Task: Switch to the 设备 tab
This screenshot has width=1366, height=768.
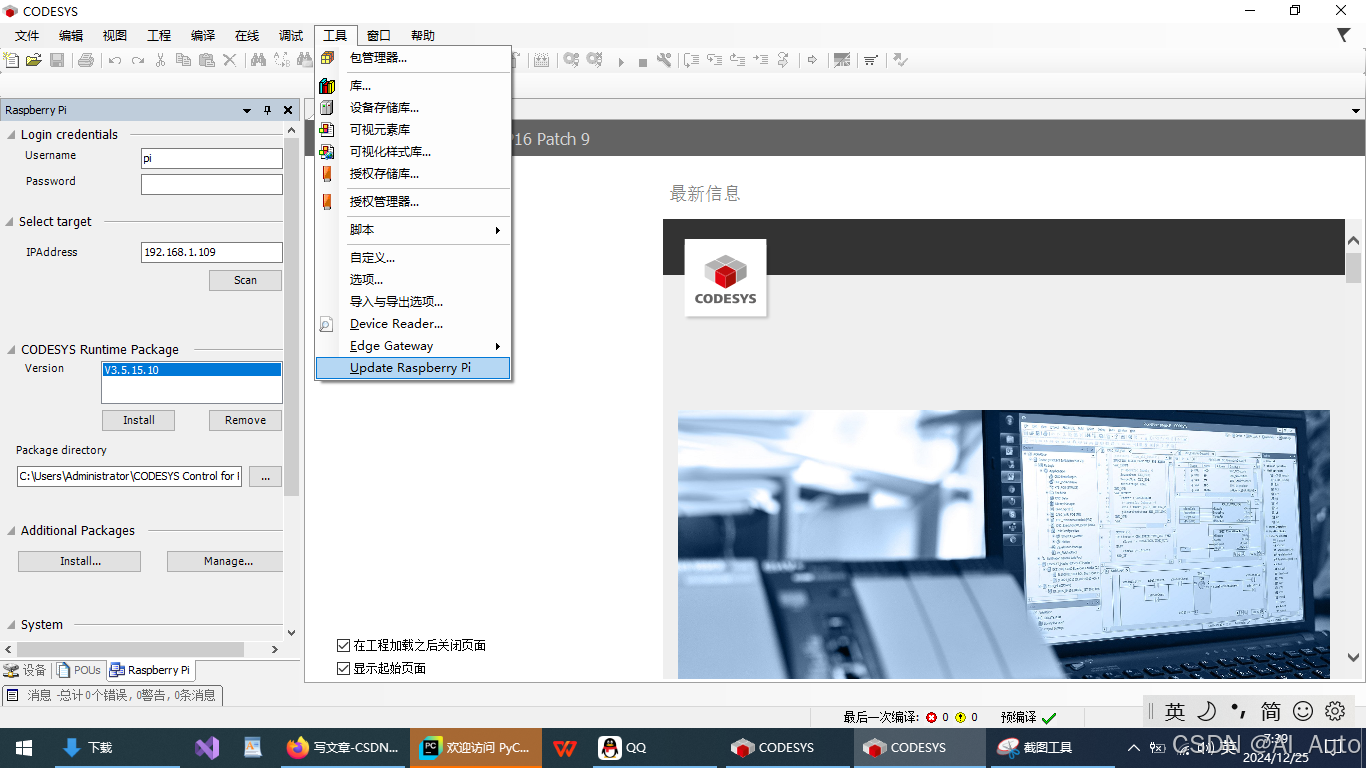Action: click(x=26, y=671)
